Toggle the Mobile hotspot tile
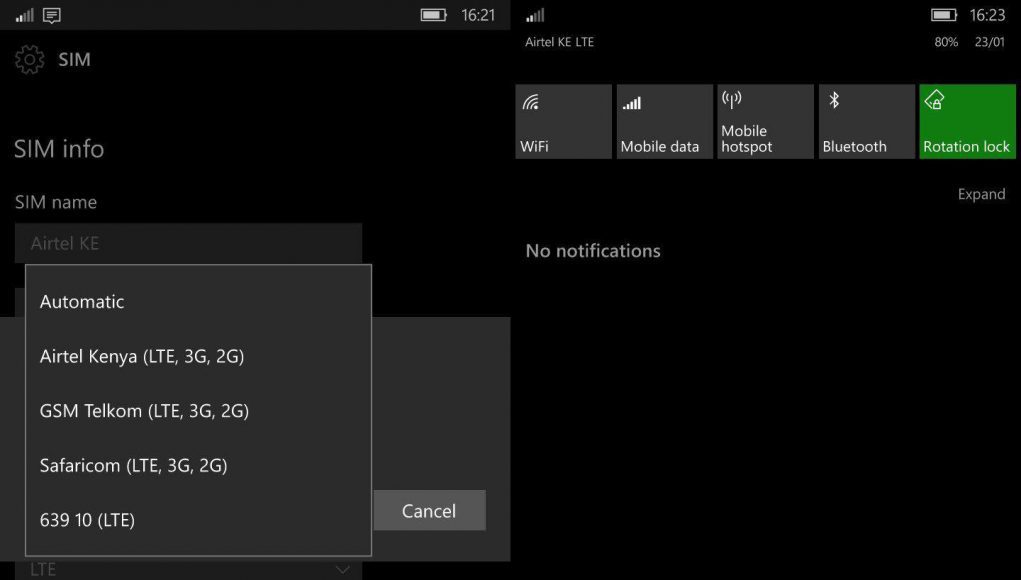 click(x=765, y=121)
